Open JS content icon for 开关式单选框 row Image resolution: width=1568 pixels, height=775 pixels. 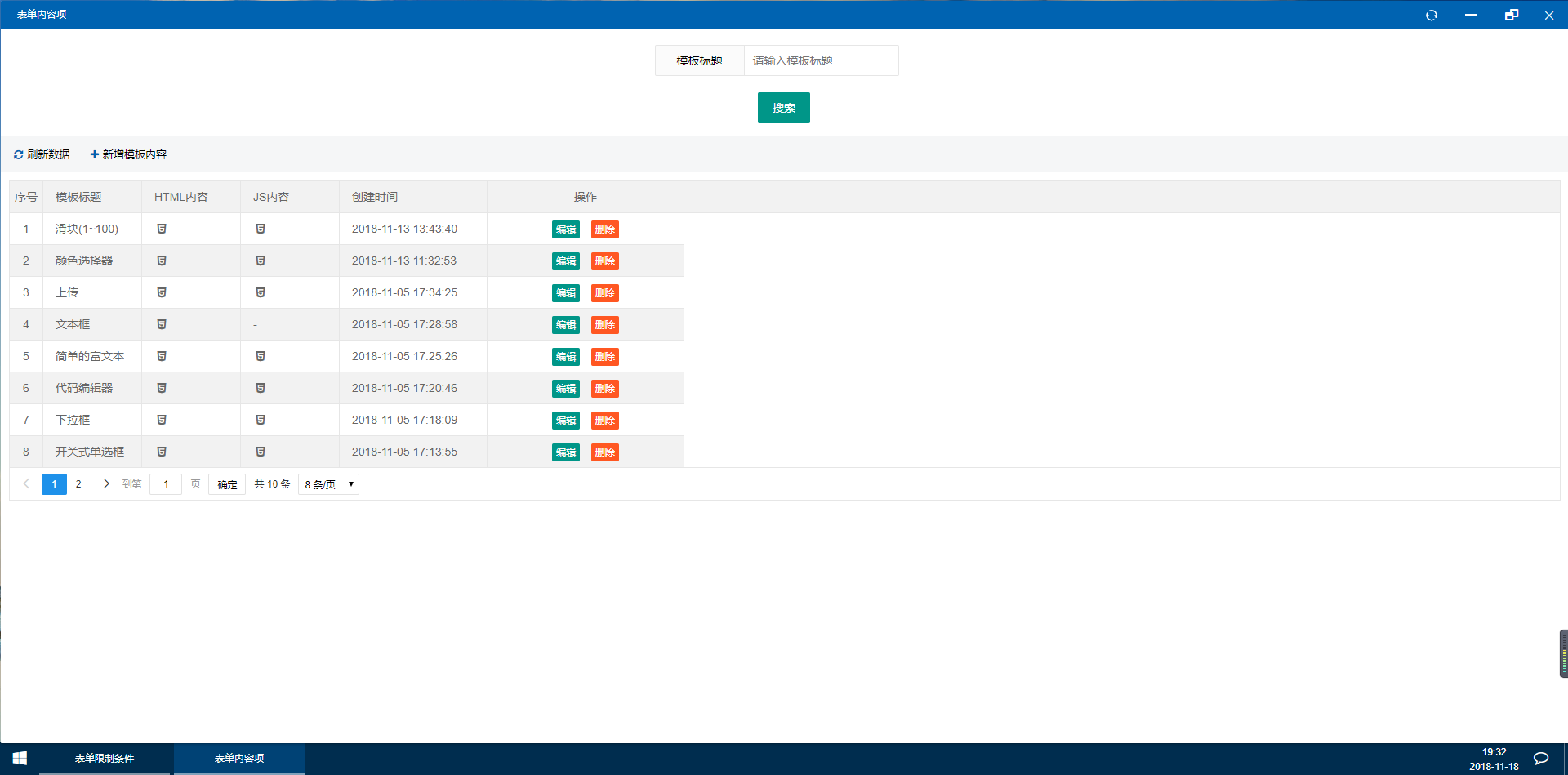pyautogui.click(x=261, y=452)
